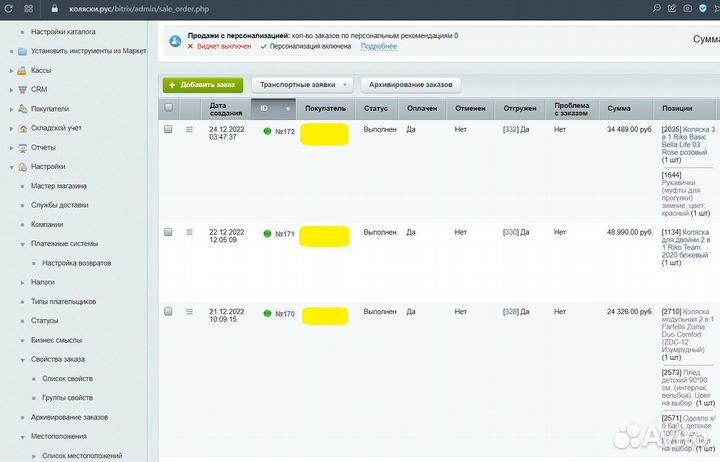Tick the checkbox for order №171

point(168,232)
